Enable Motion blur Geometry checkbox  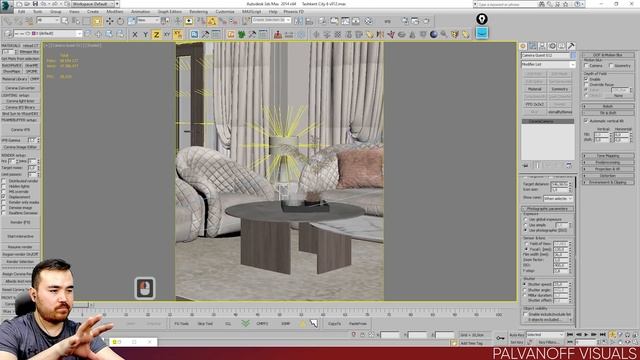tap(611, 66)
